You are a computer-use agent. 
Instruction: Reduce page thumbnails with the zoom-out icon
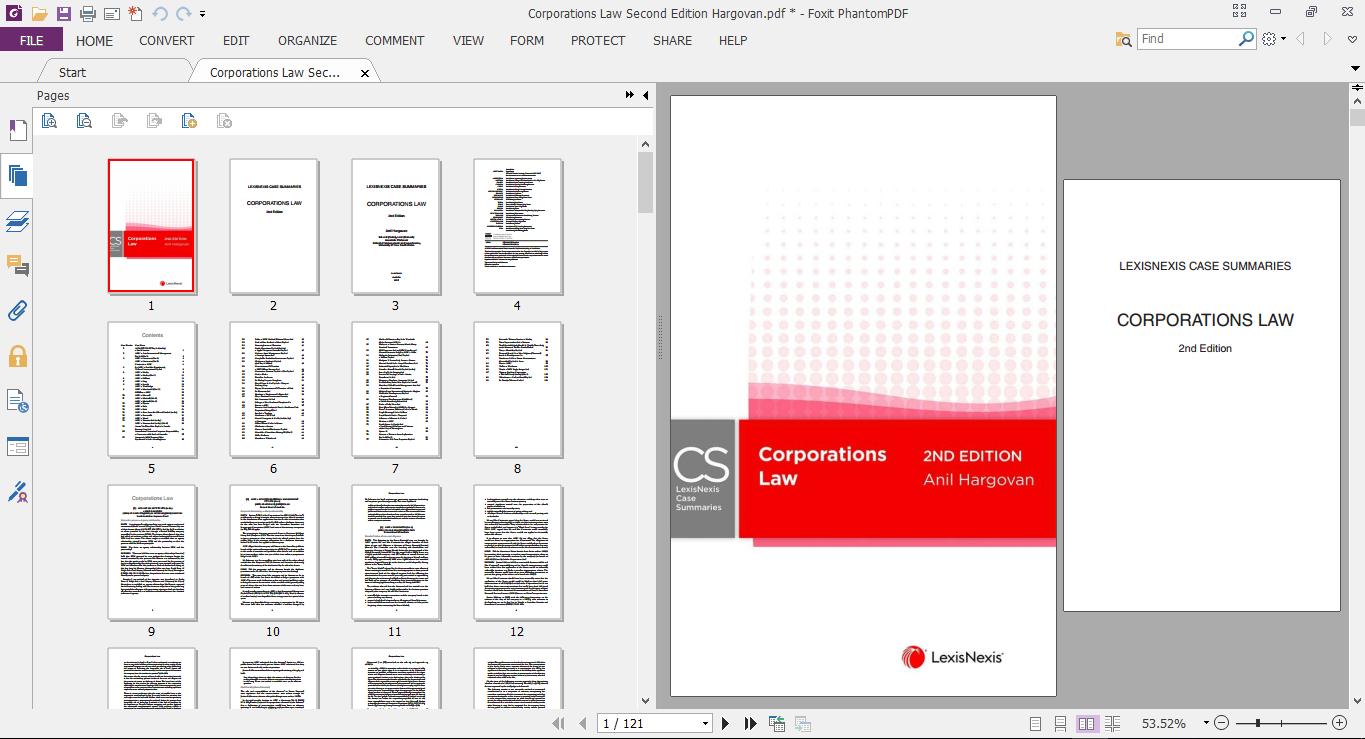(x=84, y=121)
